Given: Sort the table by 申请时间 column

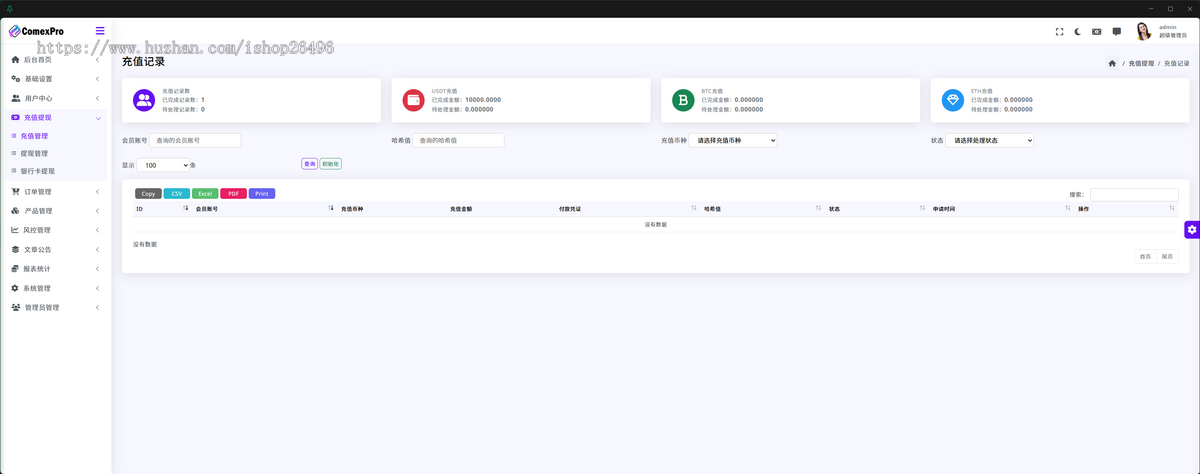Looking at the screenshot, I should pyautogui.click(x=1000, y=209).
